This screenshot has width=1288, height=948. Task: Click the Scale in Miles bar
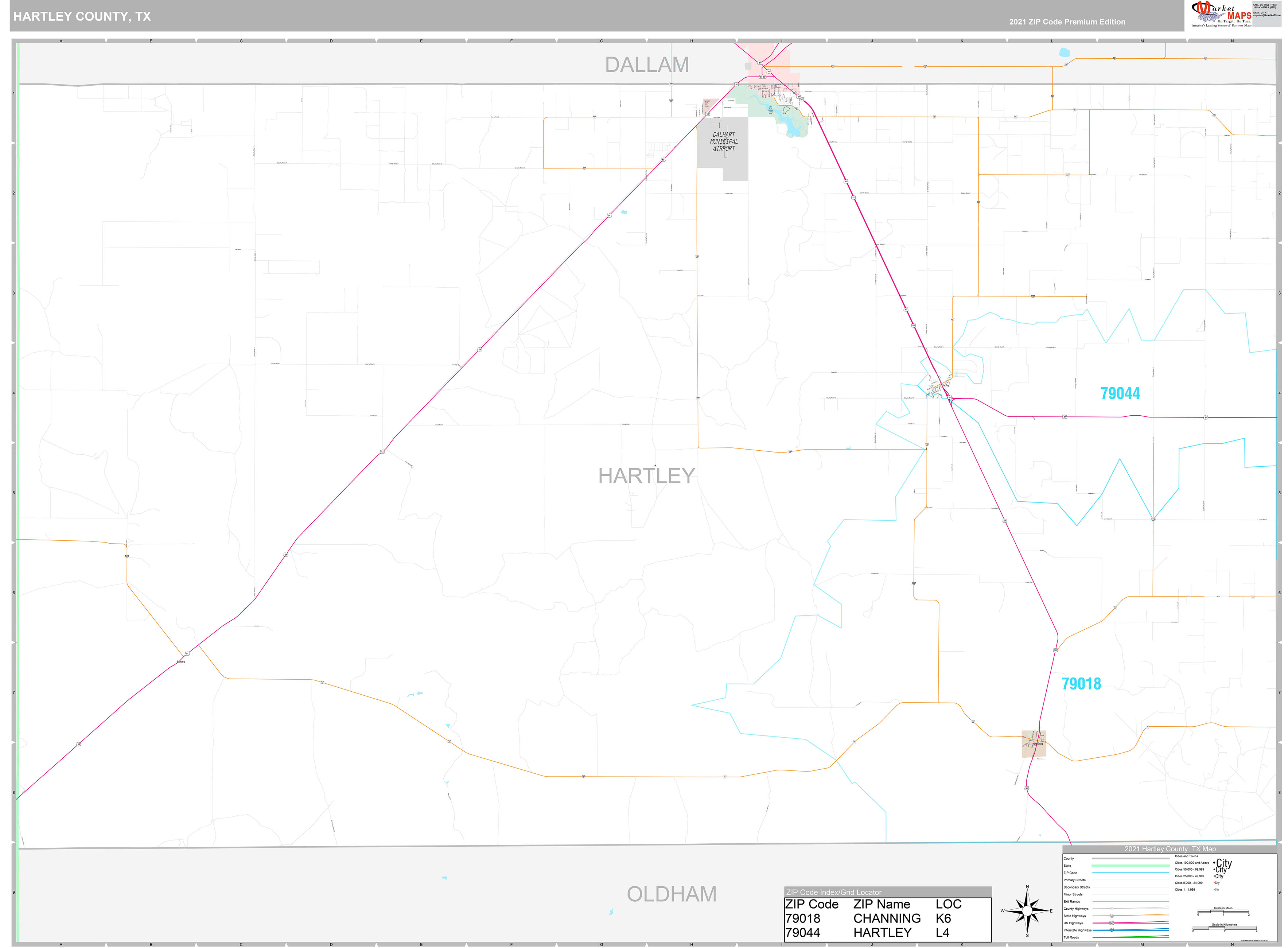pos(1223,911)
